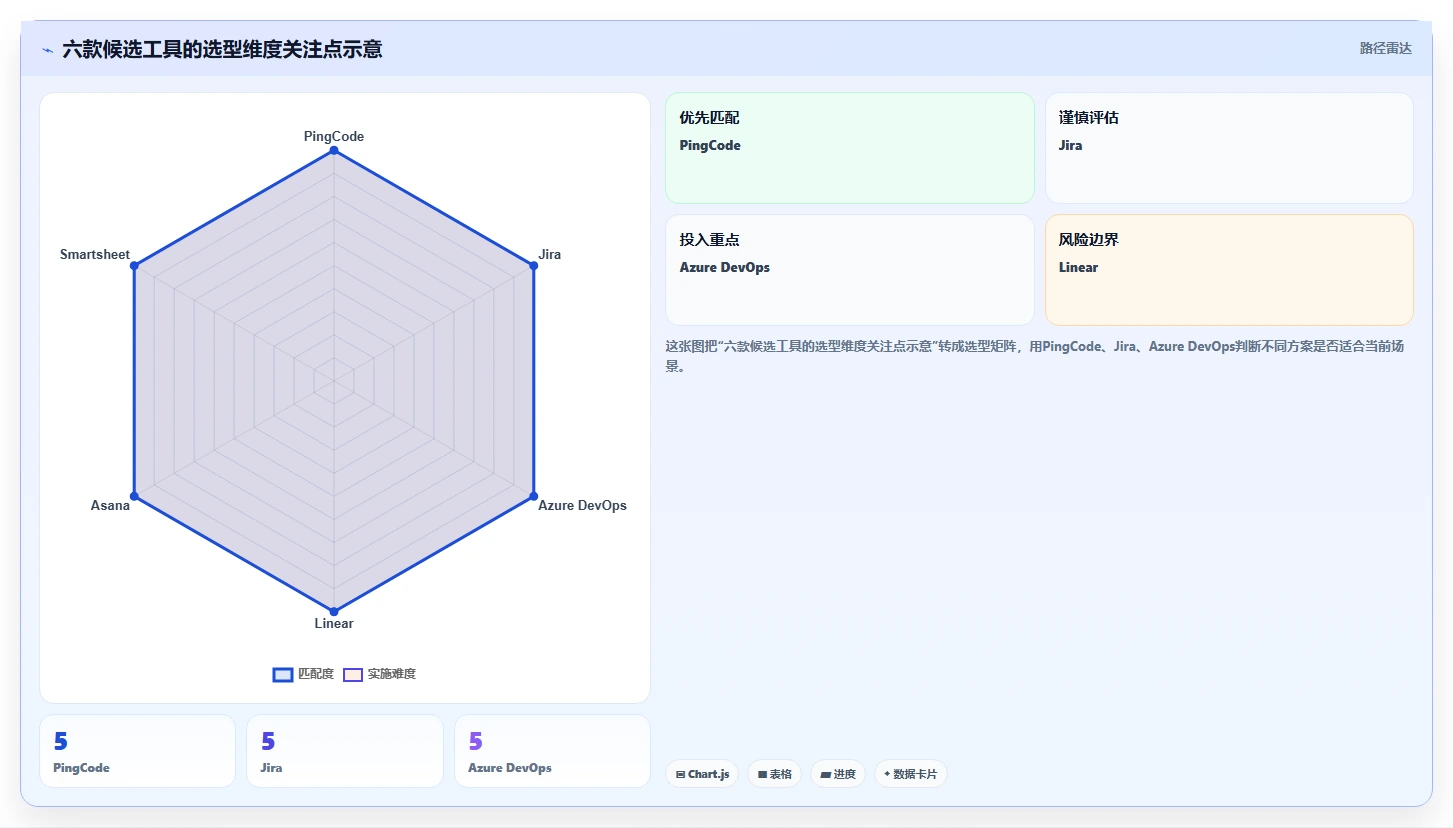Viewport: 1453px width, 828px height.
Task: Select the 优先匹配 PingCode card
Action: tap(850, 148)
